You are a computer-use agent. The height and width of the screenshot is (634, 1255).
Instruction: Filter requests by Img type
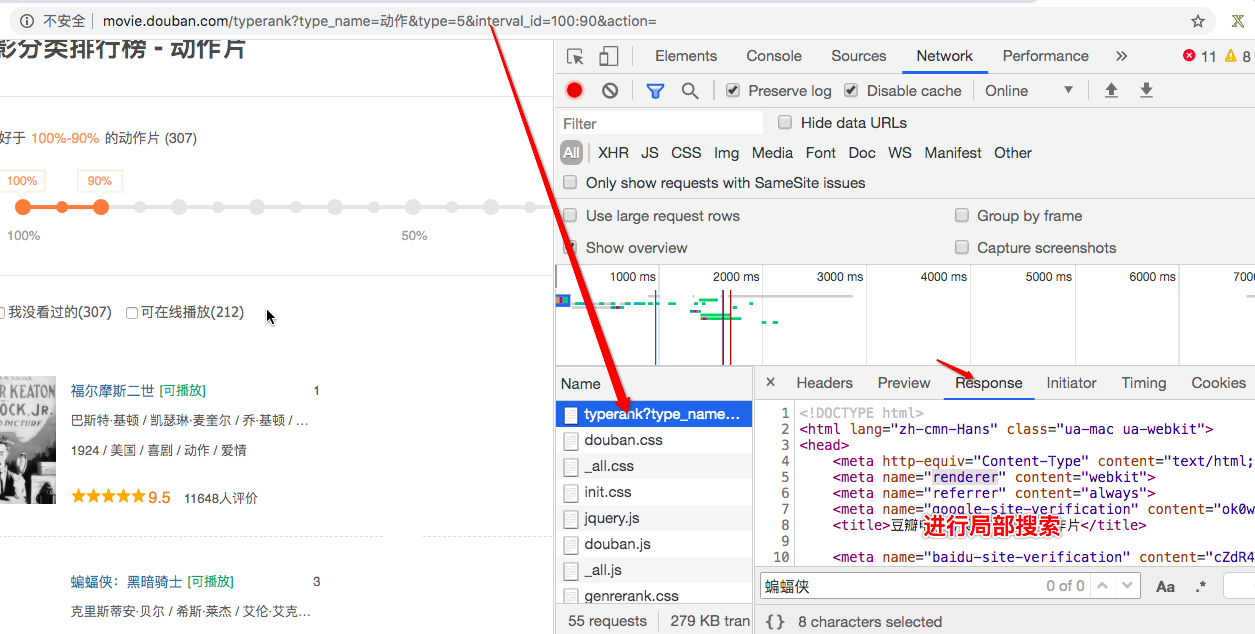727,152
